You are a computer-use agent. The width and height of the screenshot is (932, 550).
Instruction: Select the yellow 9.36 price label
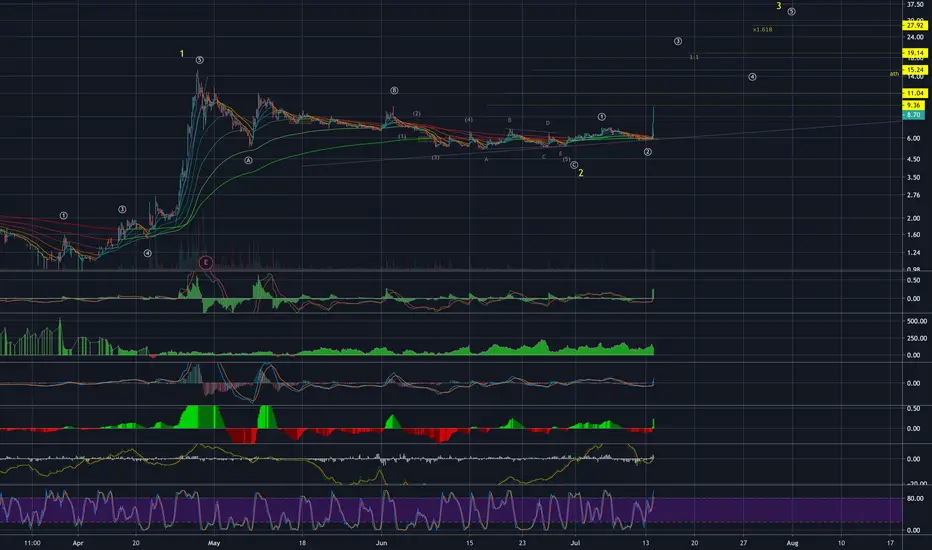[x=913, y=105]
